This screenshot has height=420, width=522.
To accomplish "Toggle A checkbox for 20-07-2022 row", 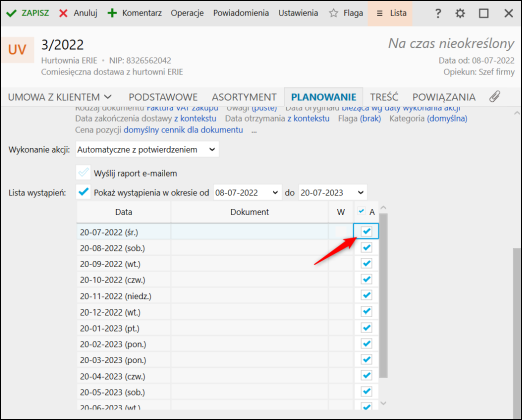I will pos(367,231).
